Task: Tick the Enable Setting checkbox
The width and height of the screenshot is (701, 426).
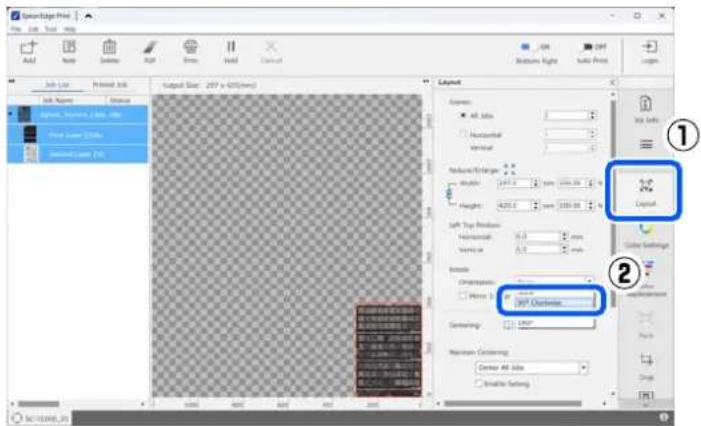Action: coord(479,384)
